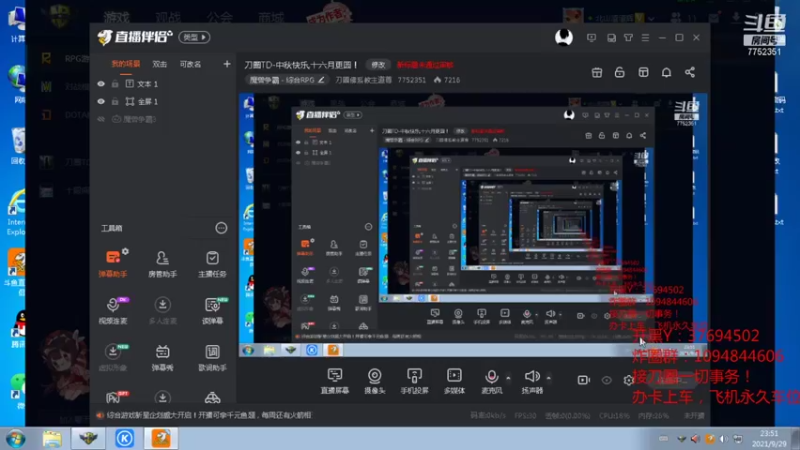Open 弹幕助手 settings gear

pyautogui.click(x=125, y=252)
